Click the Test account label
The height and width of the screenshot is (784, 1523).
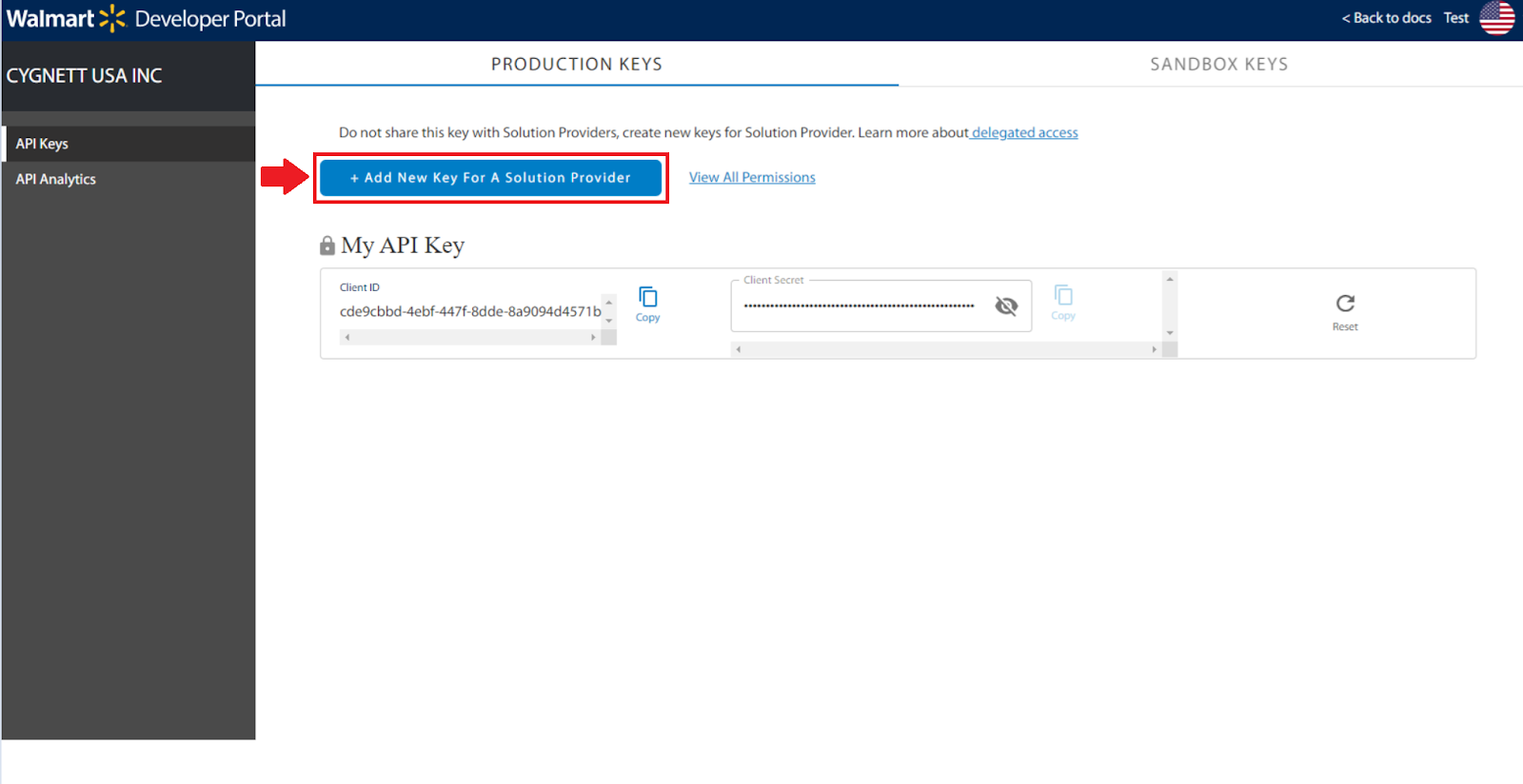click(1456, 18)
